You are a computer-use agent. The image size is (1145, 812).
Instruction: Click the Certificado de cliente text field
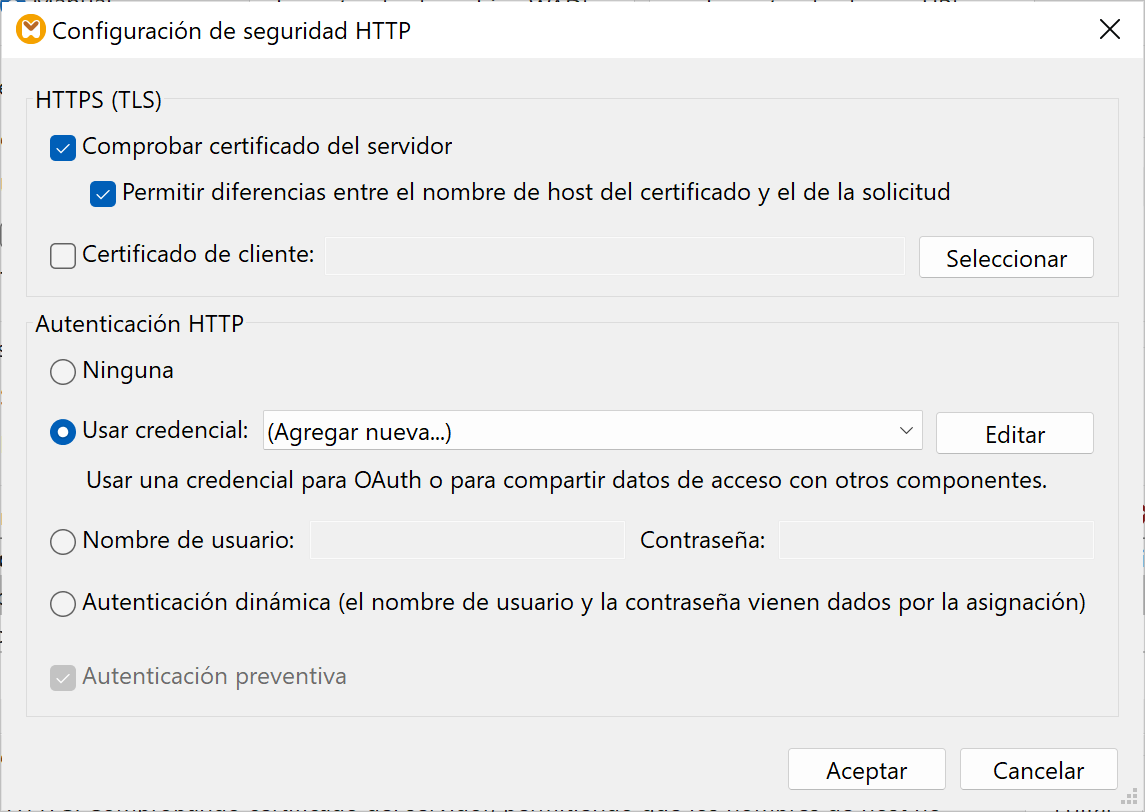click(x=614, y=256)
